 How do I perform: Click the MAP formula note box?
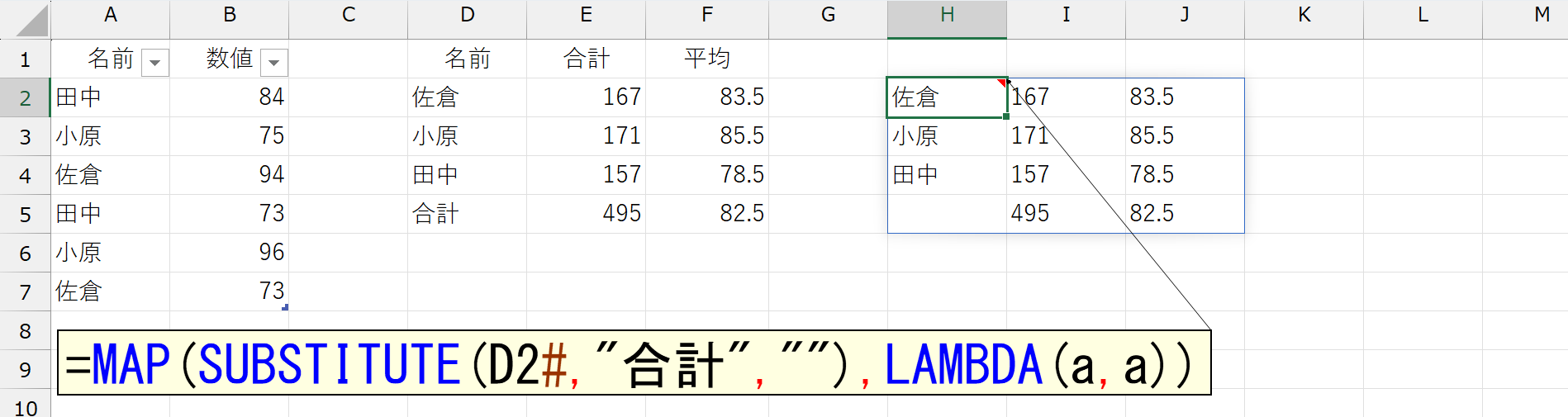coord(633,363)
